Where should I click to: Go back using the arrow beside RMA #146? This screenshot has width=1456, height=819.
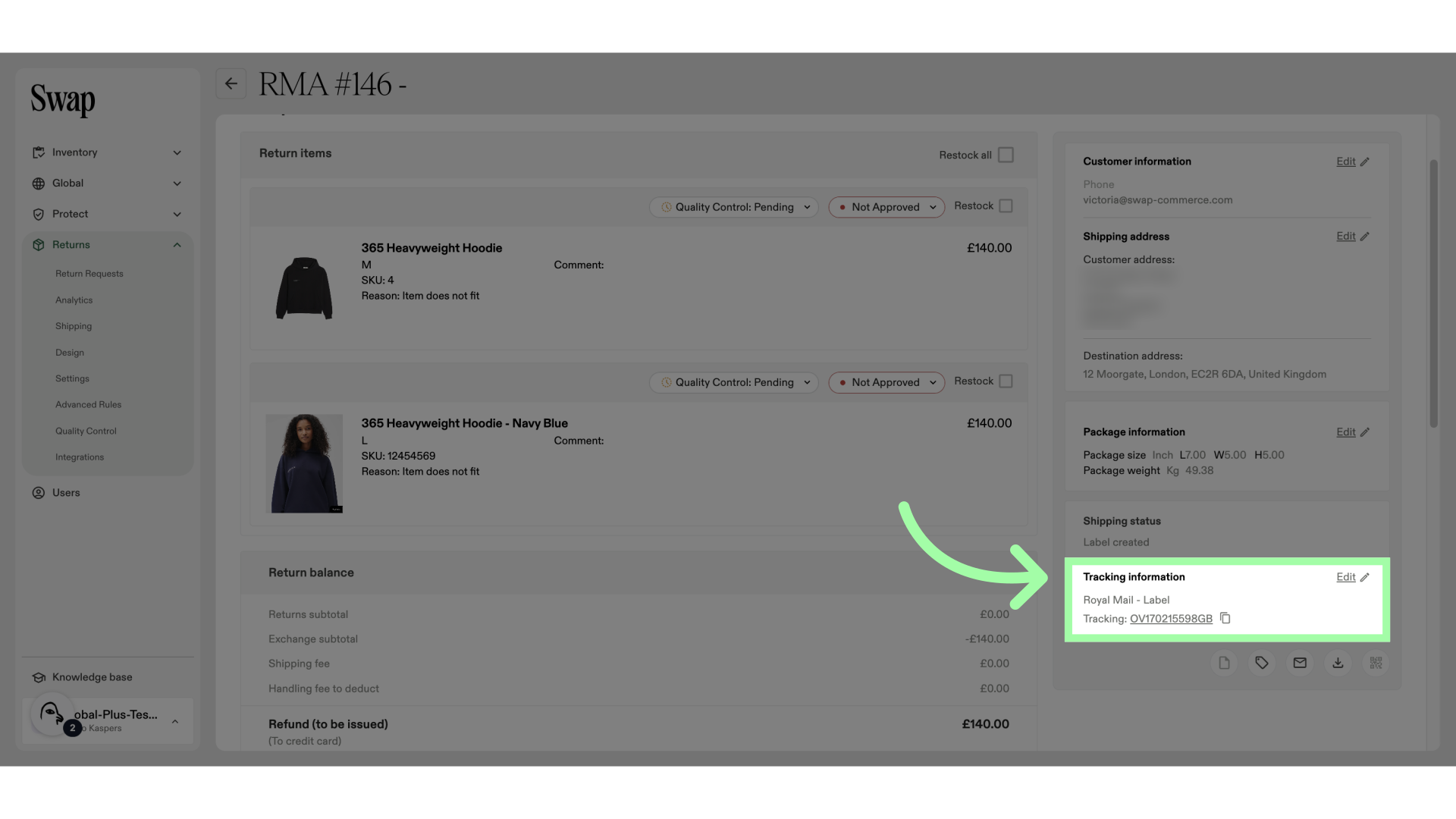coord(231,83)
